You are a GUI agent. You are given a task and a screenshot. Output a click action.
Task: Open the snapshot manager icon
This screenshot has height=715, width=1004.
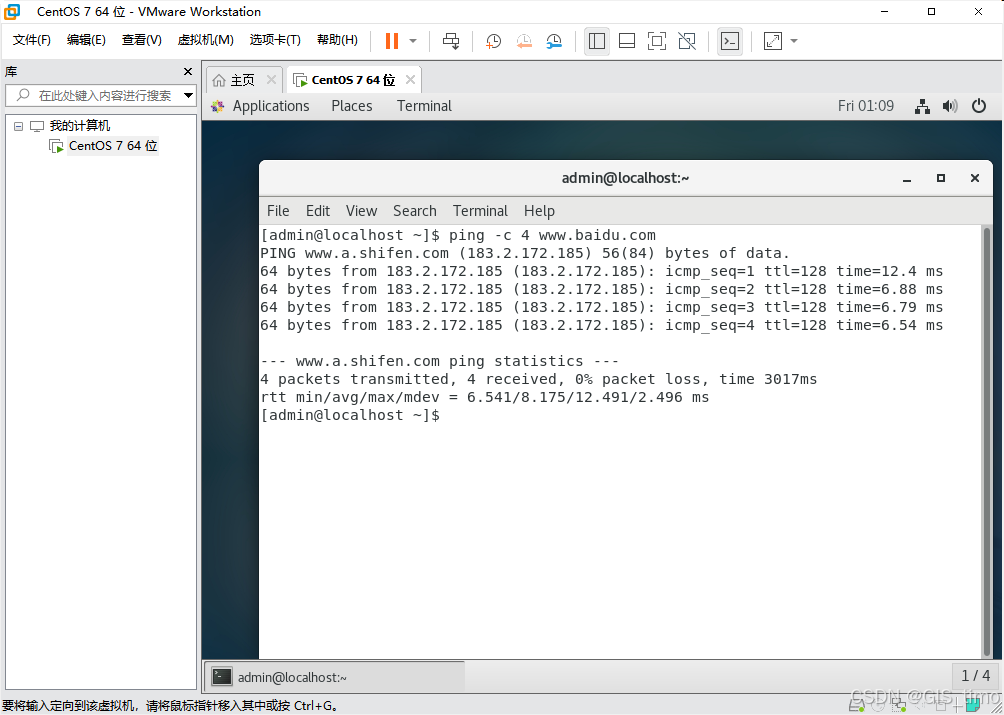click(x=554, y=41)
